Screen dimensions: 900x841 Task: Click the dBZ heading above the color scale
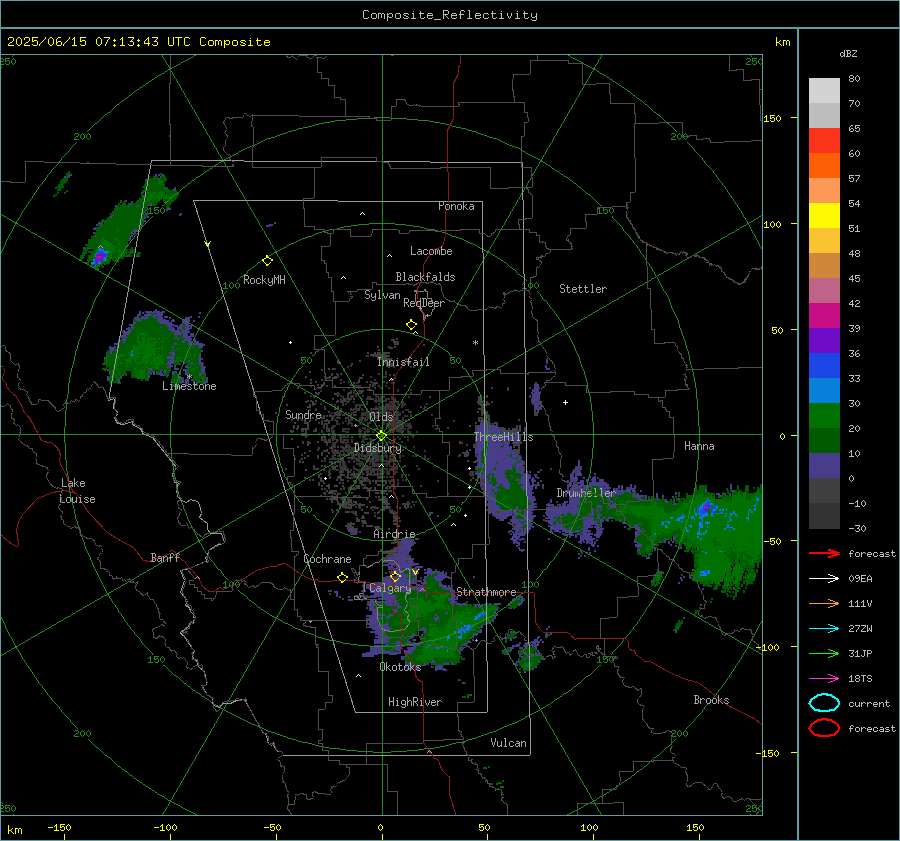(x=848, y=54)
